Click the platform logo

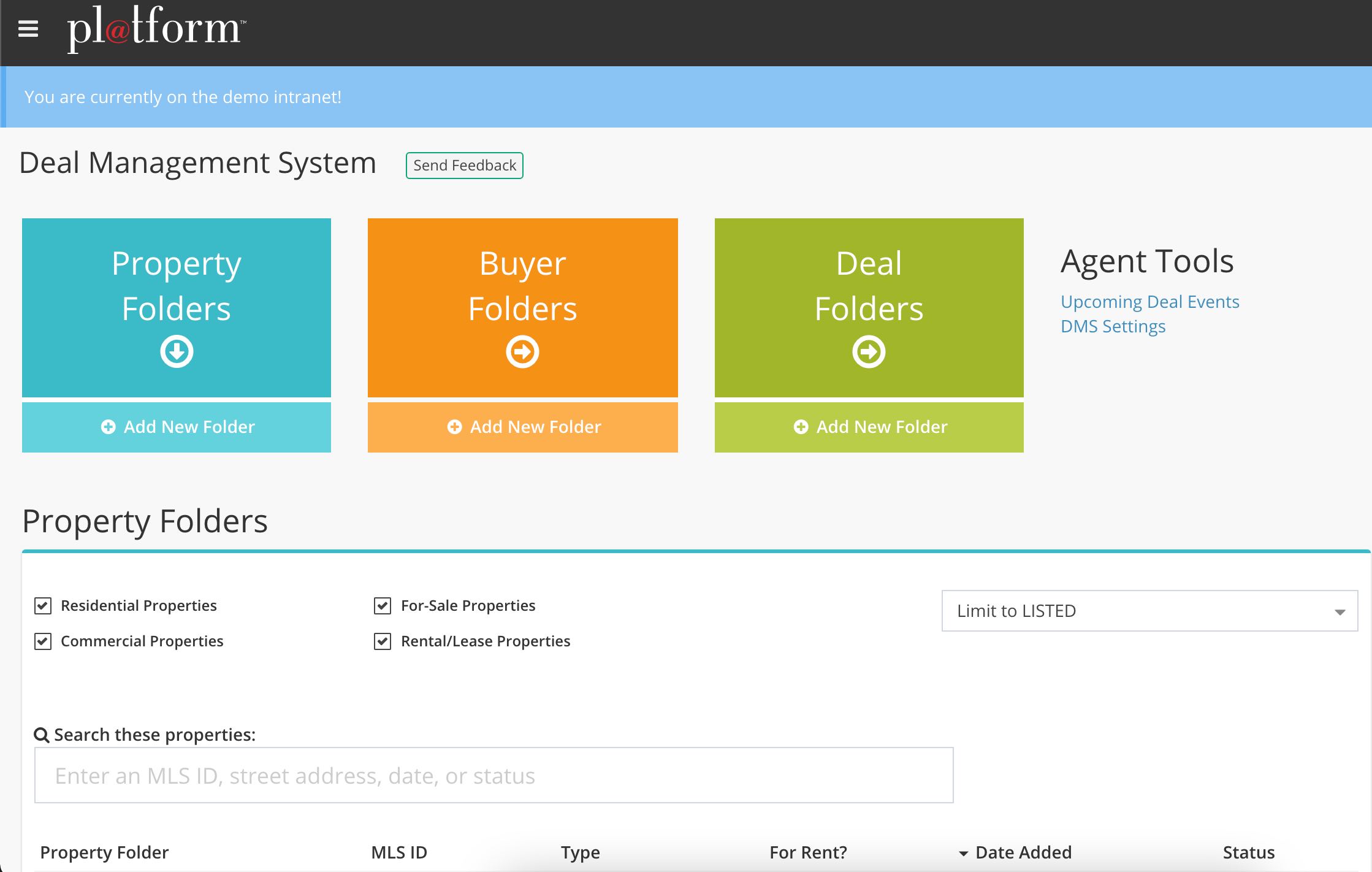click(x=156, y=28)
